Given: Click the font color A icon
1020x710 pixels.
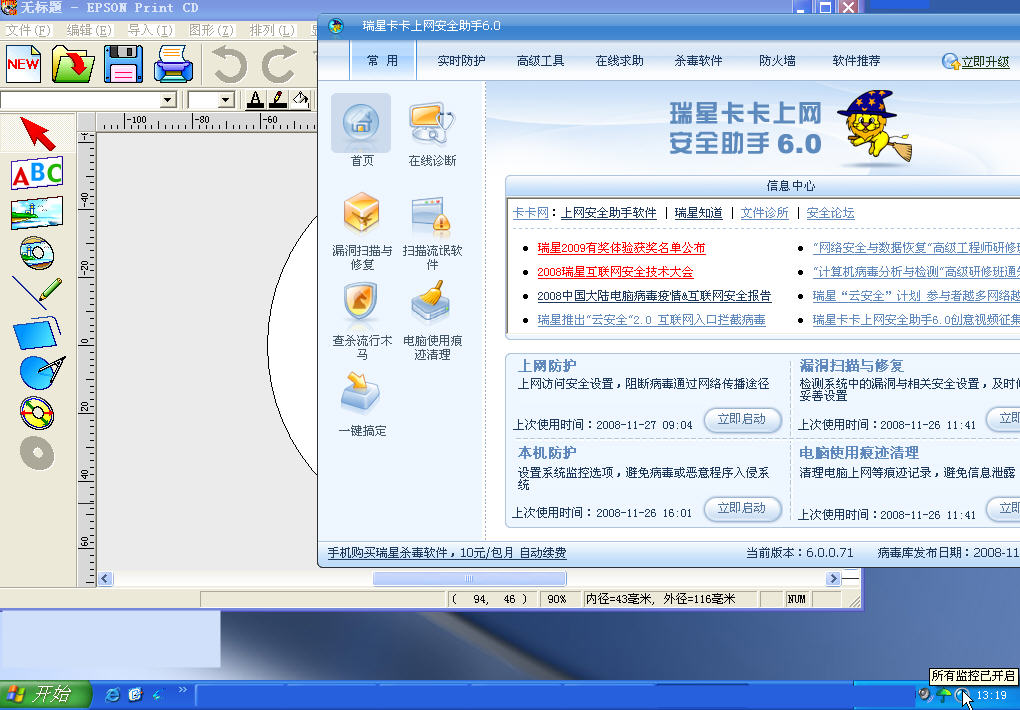Looking at the screenshot, I should coord(256,100).
